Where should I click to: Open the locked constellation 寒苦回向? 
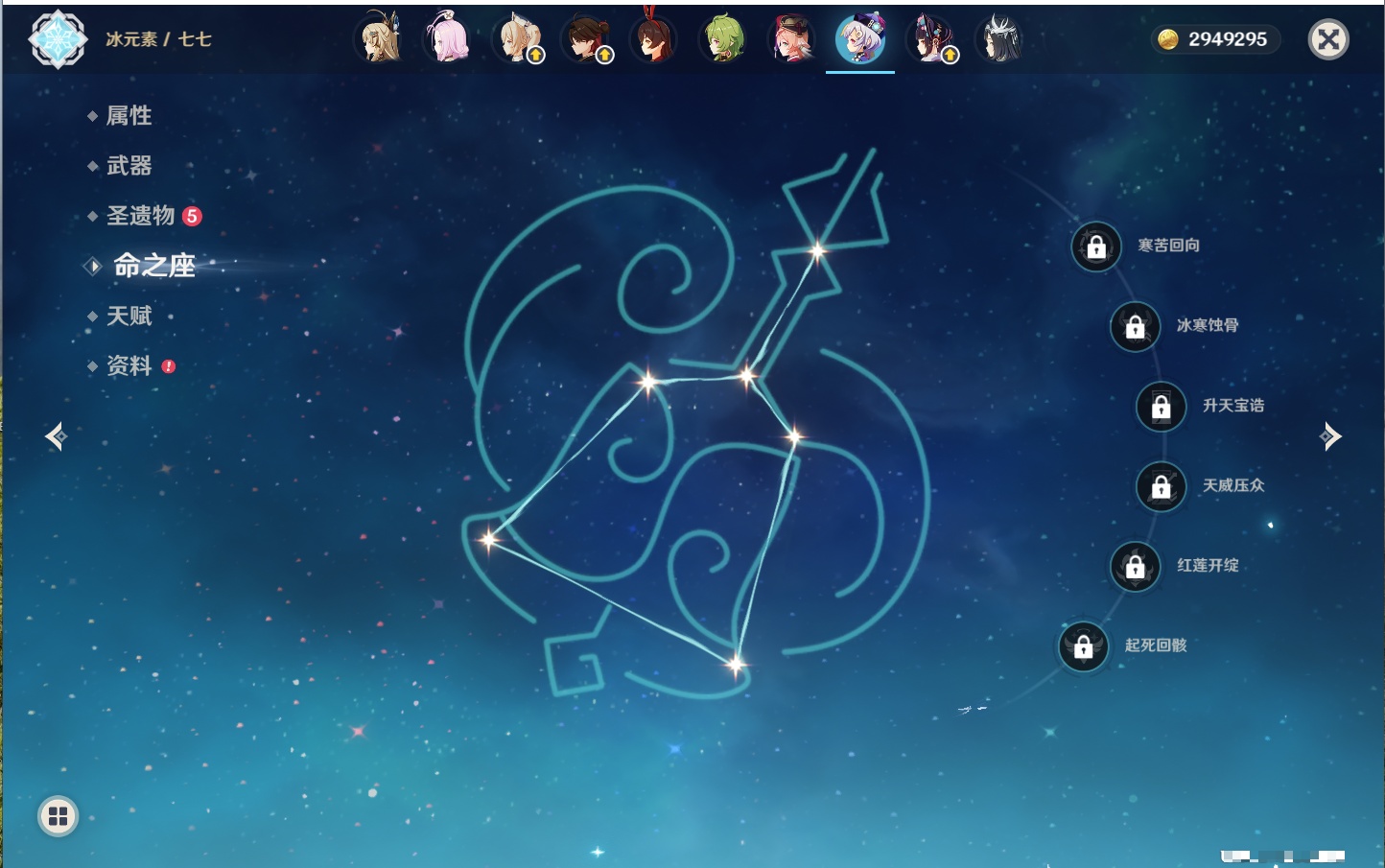[x=1096, y=247]
